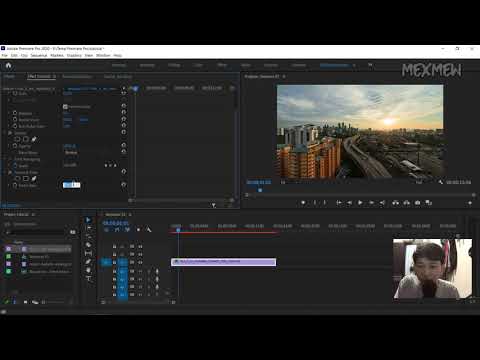
Task: Toggle the Anti-flicker Filter stopwatch
Action: tap(15, 126)
